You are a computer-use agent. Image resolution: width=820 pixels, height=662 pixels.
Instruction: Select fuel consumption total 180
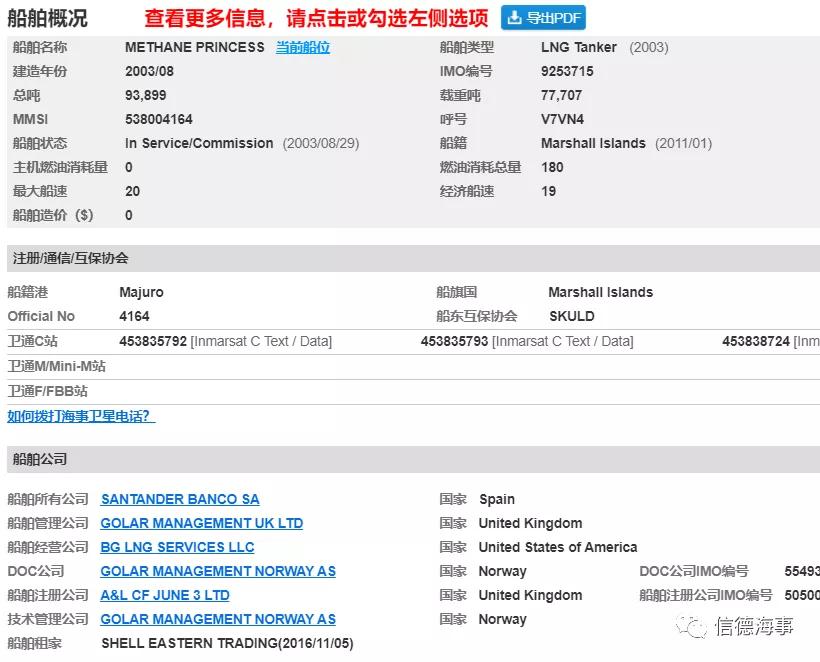(552, 167)
